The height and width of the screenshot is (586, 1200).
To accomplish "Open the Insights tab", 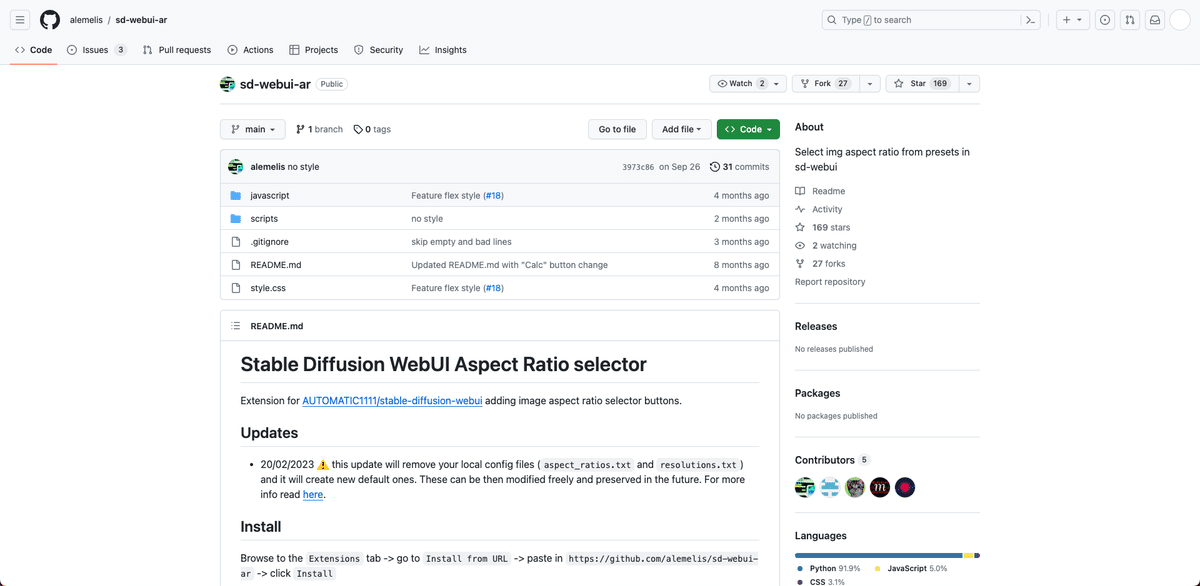I will coord(443,50).
